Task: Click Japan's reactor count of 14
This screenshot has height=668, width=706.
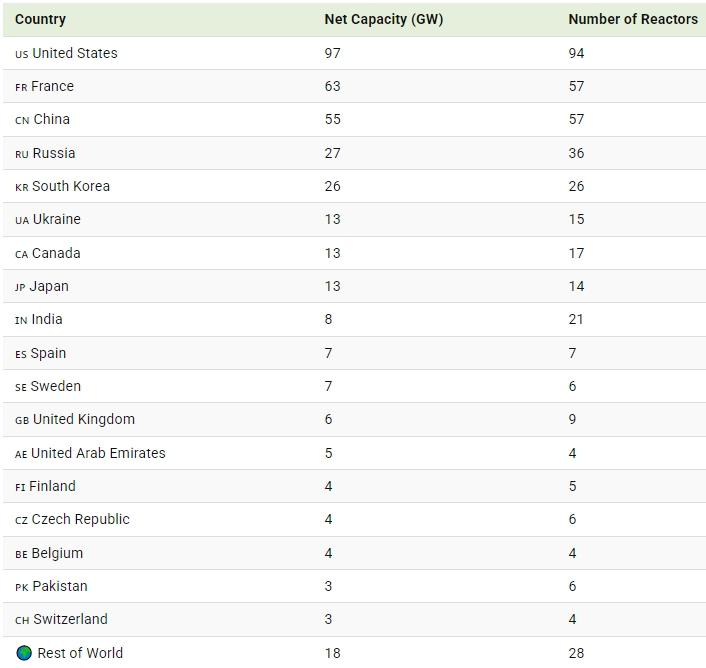Action: (576, 286)
